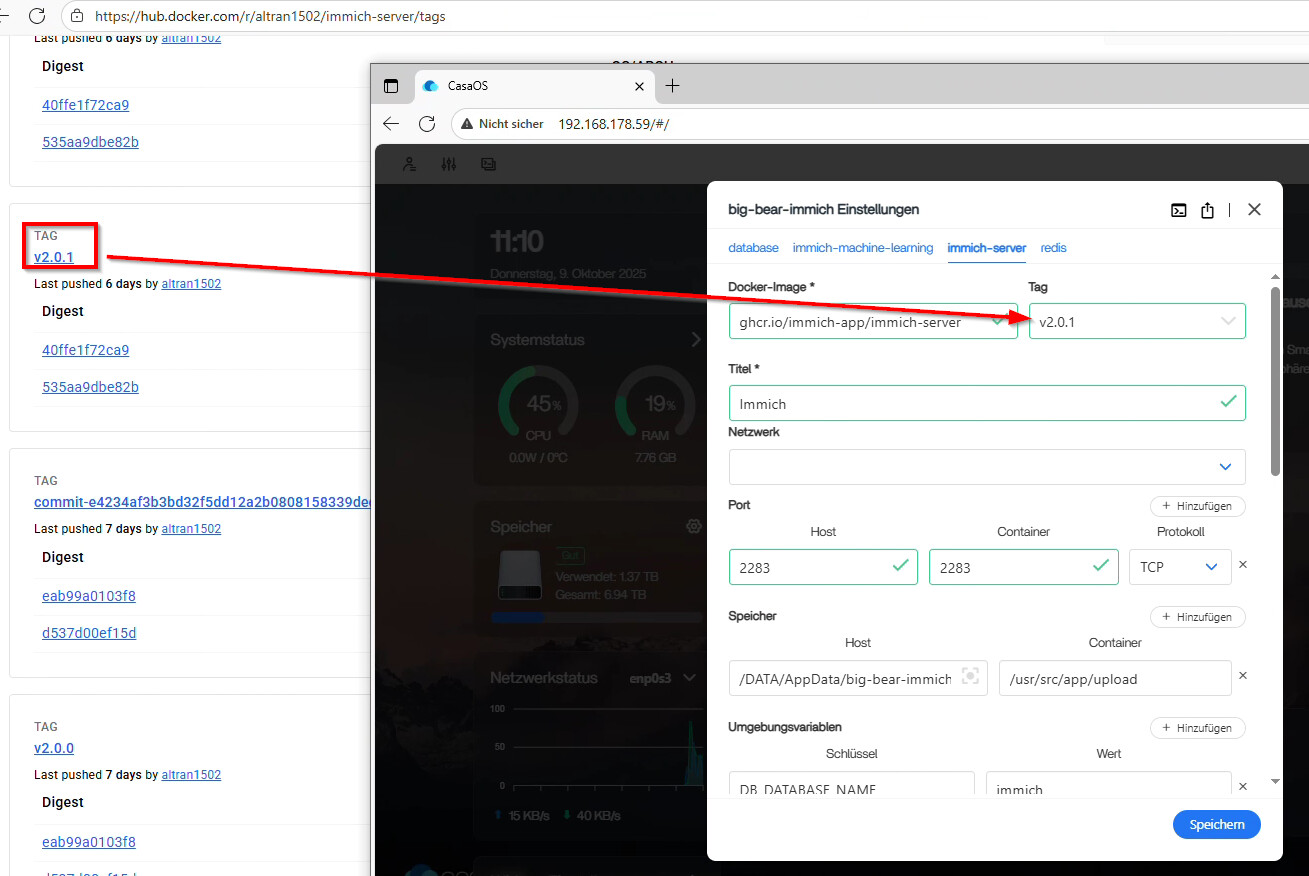
Task: Remove the port 2283 mapping row
Action: pos(1243,565)
